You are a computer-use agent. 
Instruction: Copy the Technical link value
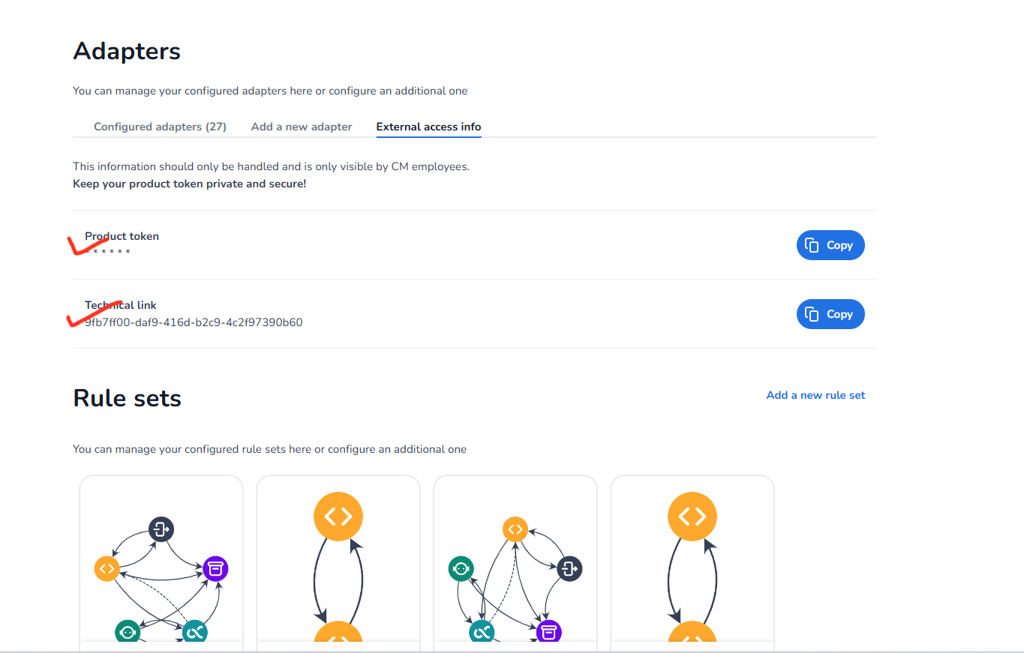pyautogui.click(x=830, y=314)
